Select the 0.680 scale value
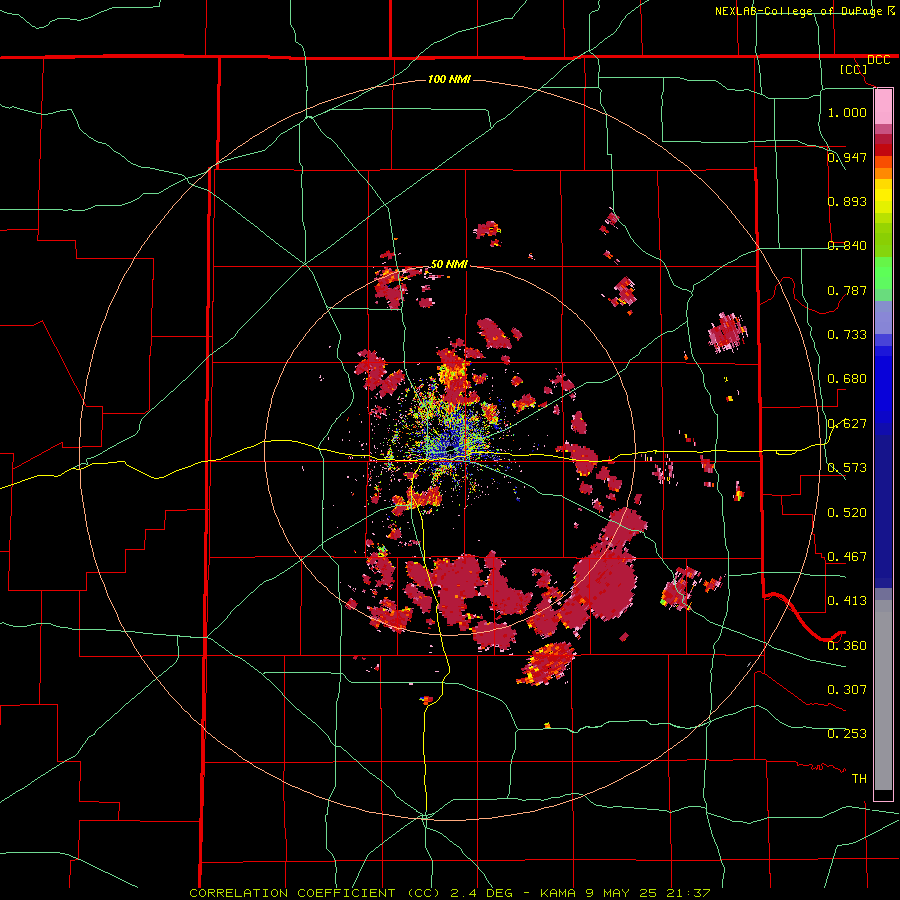Viewport: 900px width, 900px height. (847, 379)
